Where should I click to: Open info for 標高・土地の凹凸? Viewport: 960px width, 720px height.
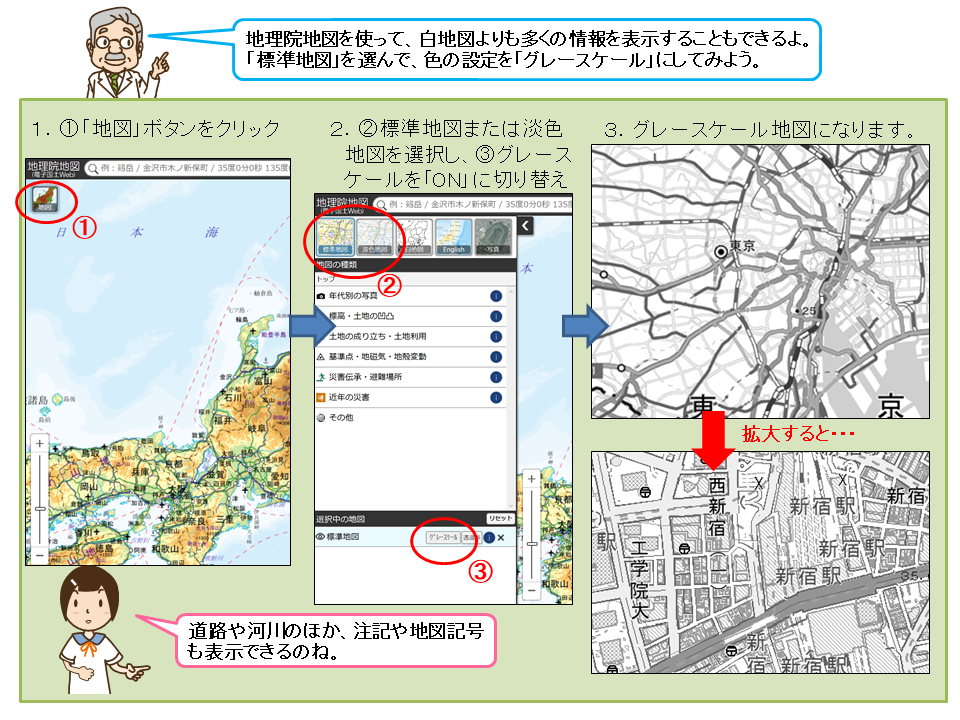point(496,317)
